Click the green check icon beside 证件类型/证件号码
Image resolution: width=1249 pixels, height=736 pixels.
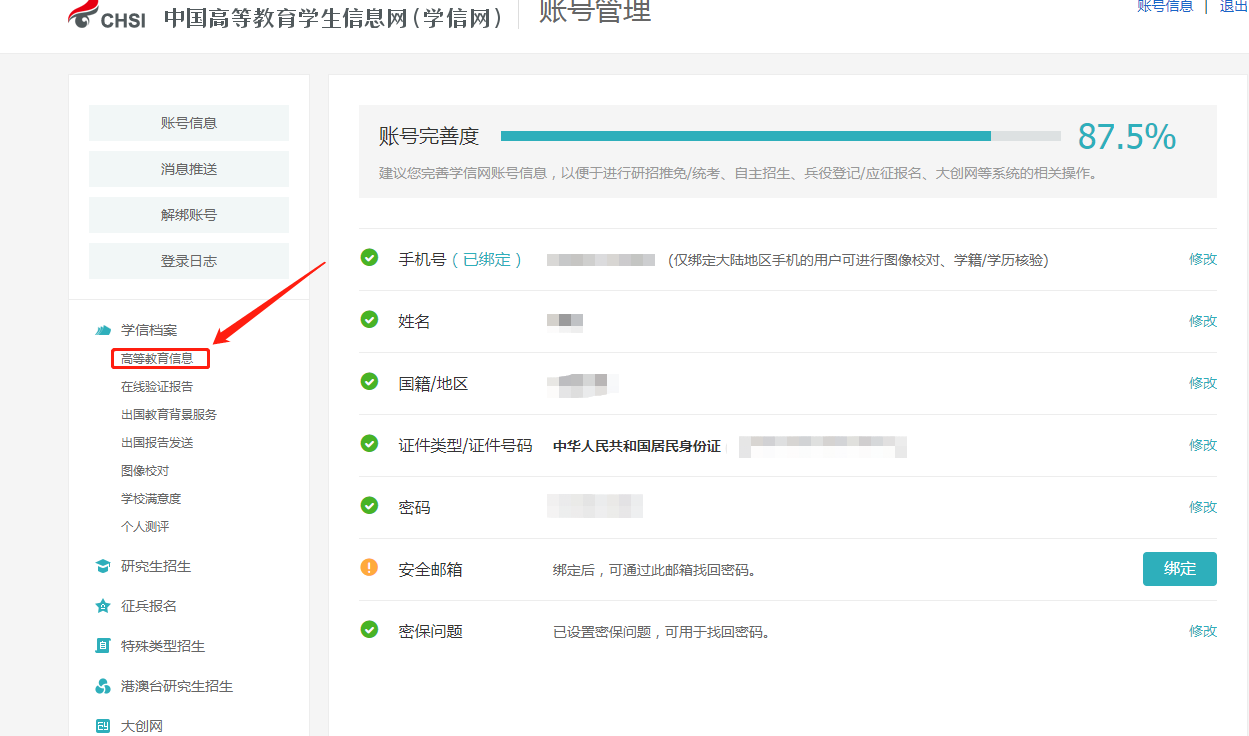click(369, 444)
